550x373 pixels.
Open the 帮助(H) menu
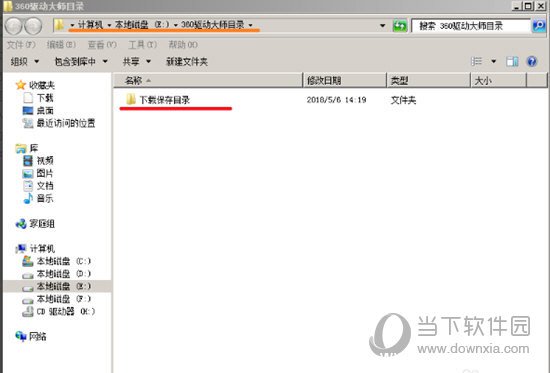click(183, 45)
